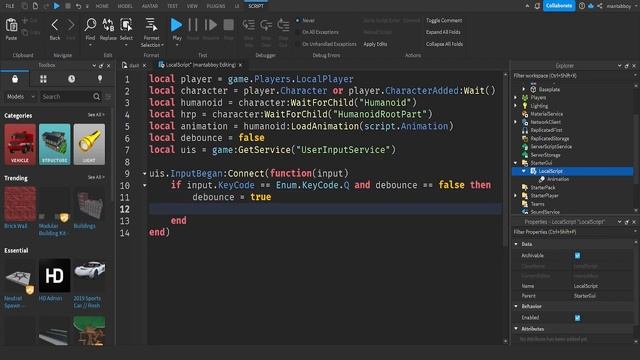Expand the Players node in Explorer
Viewport: 640px width, 360px height.
tap(516, 98)
